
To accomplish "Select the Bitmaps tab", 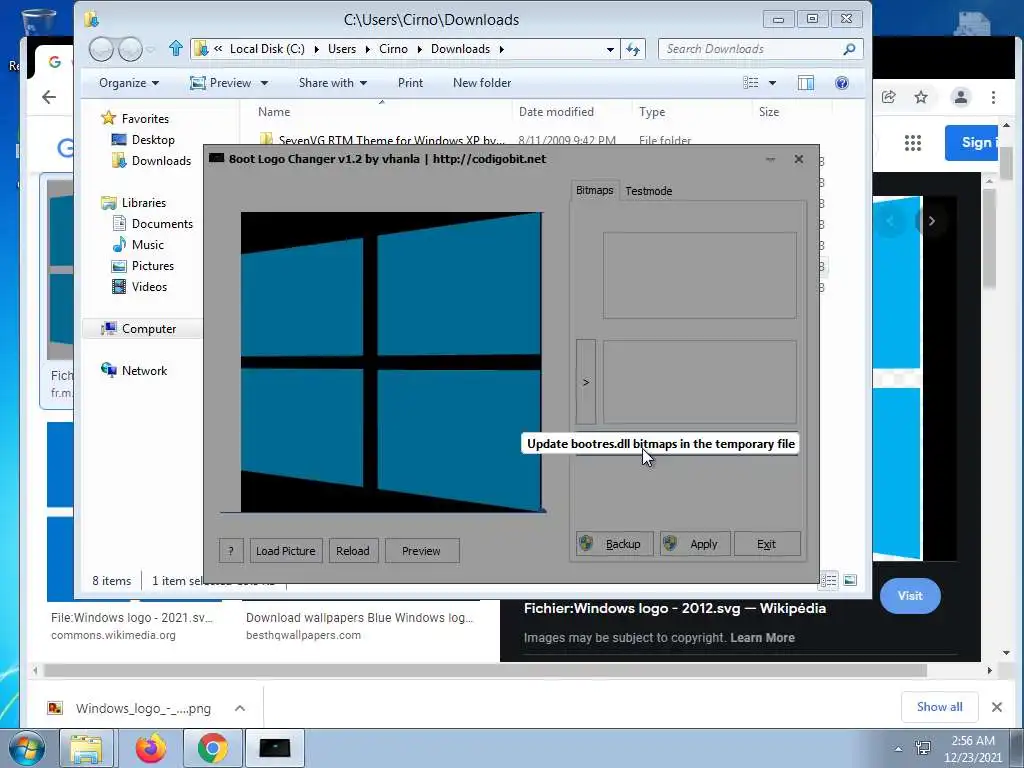I will point(594,190).
